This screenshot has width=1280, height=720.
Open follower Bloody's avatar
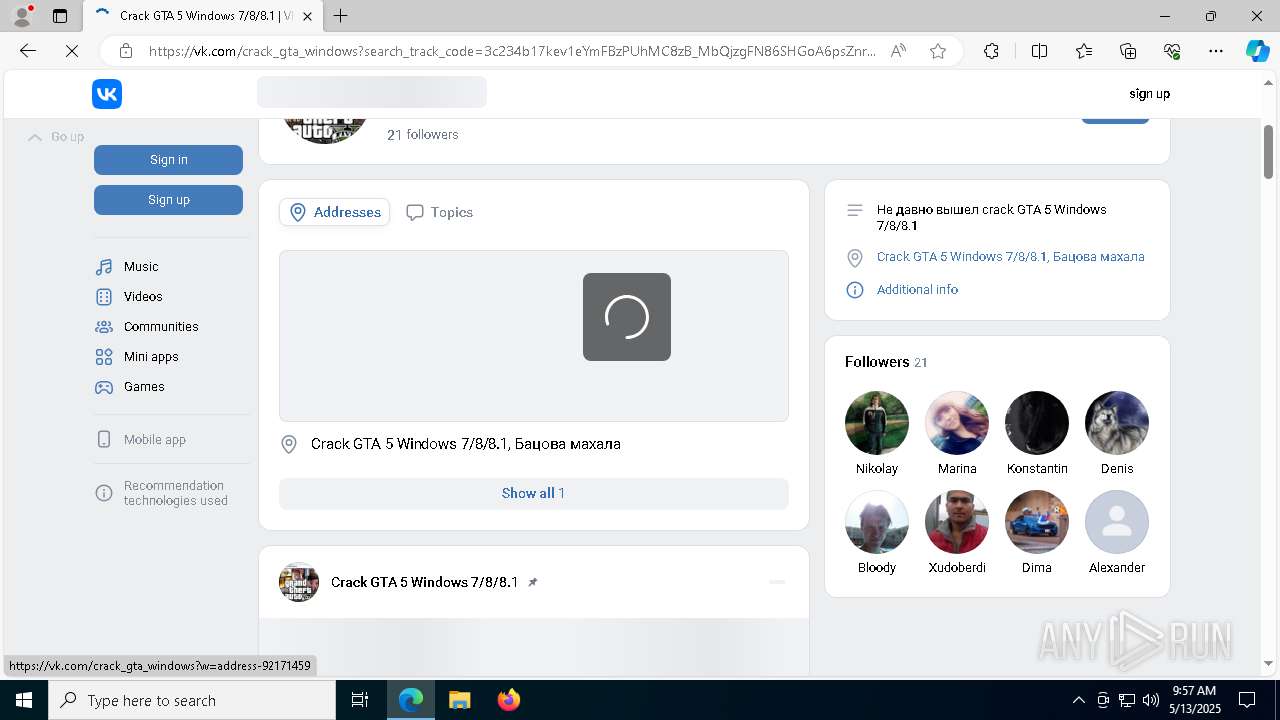pyautogui.click(x=877, y=522)
